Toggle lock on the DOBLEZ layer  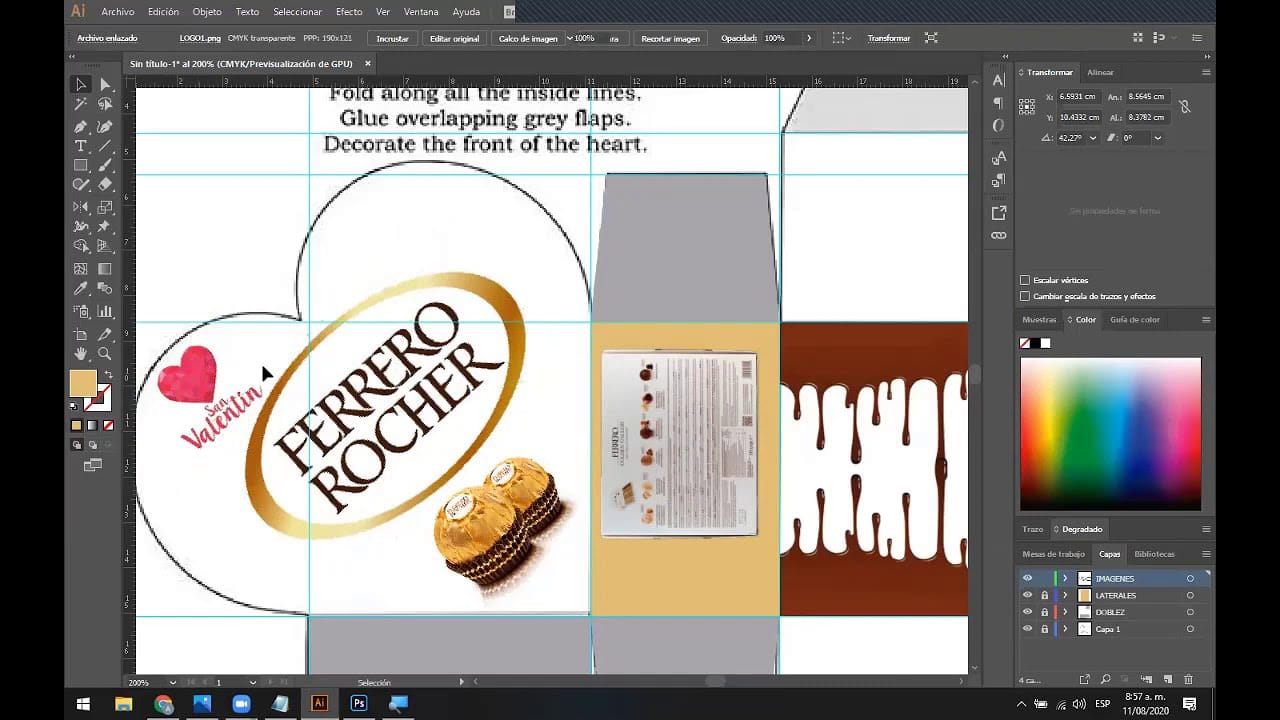click(x=1044, y=612)
